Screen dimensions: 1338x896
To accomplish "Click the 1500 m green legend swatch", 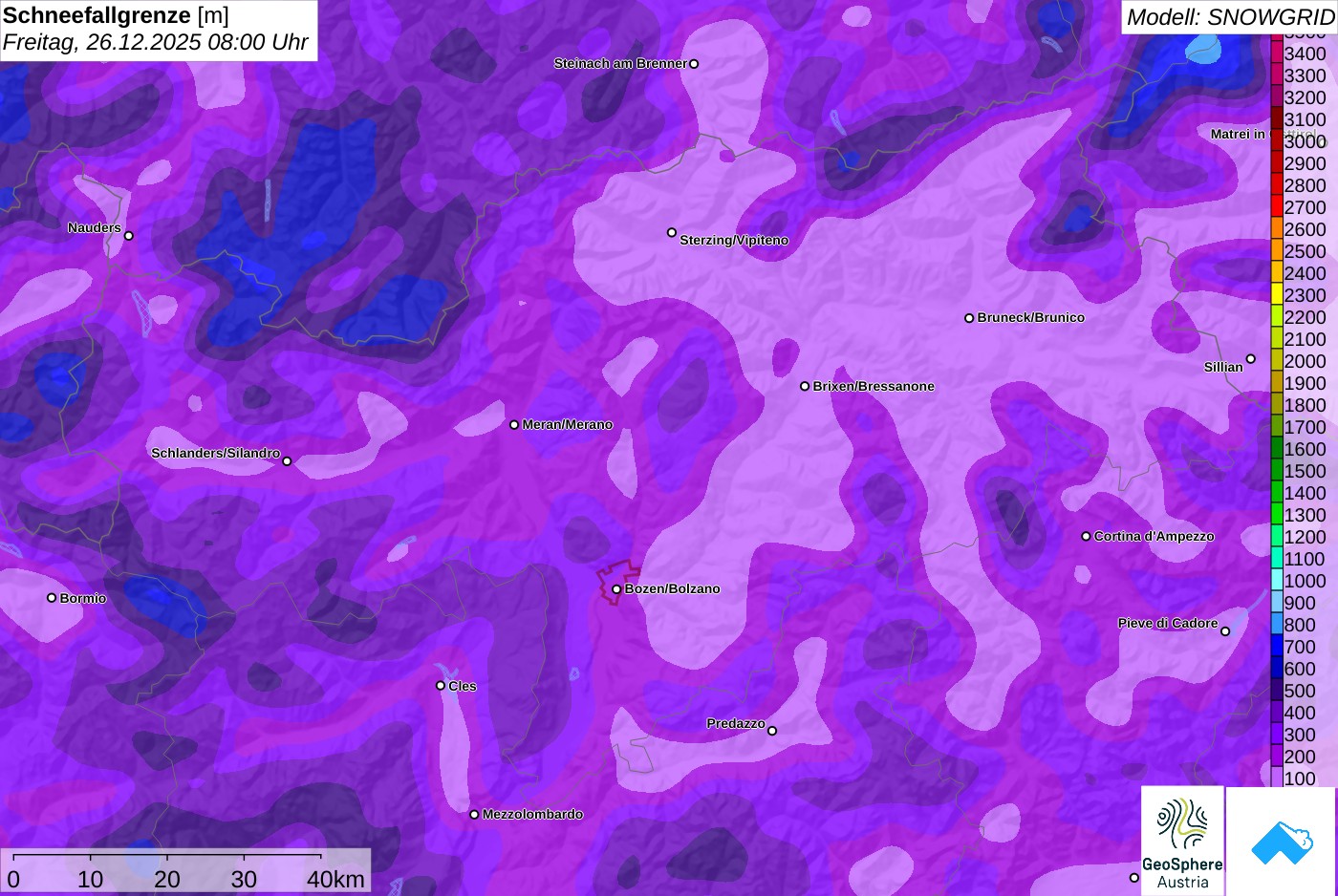I will click(x=1277, y=471).
